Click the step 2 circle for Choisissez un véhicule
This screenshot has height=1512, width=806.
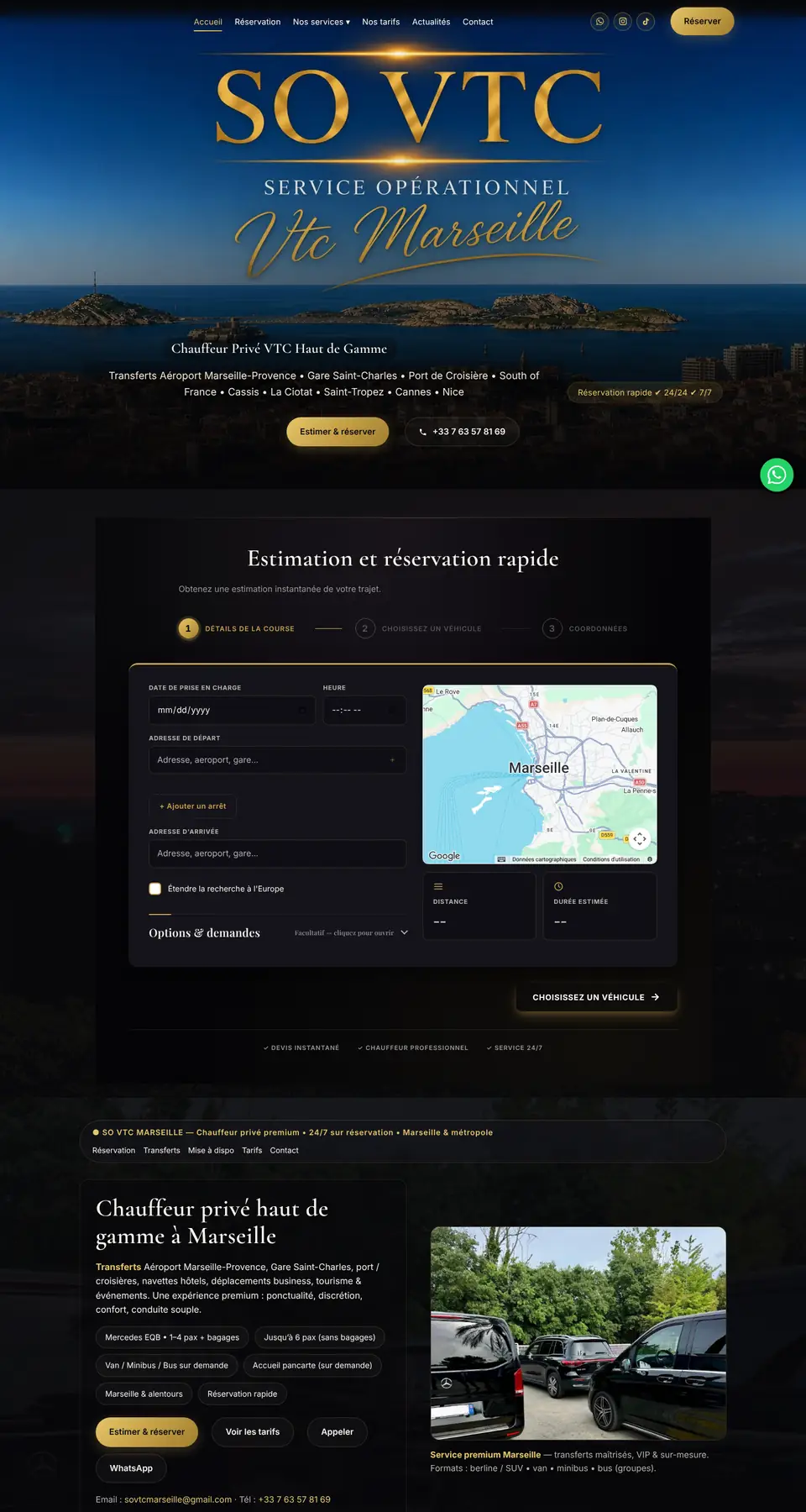click(x=365, y=628)
